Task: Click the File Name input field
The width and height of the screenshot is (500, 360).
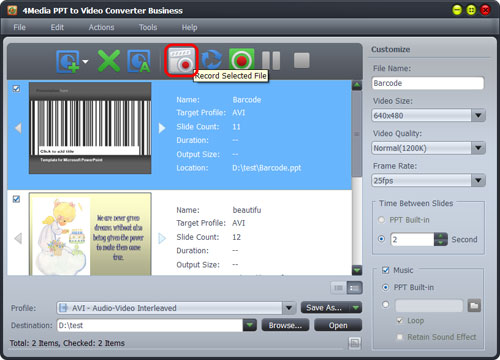Action: (x=428, y=83)
